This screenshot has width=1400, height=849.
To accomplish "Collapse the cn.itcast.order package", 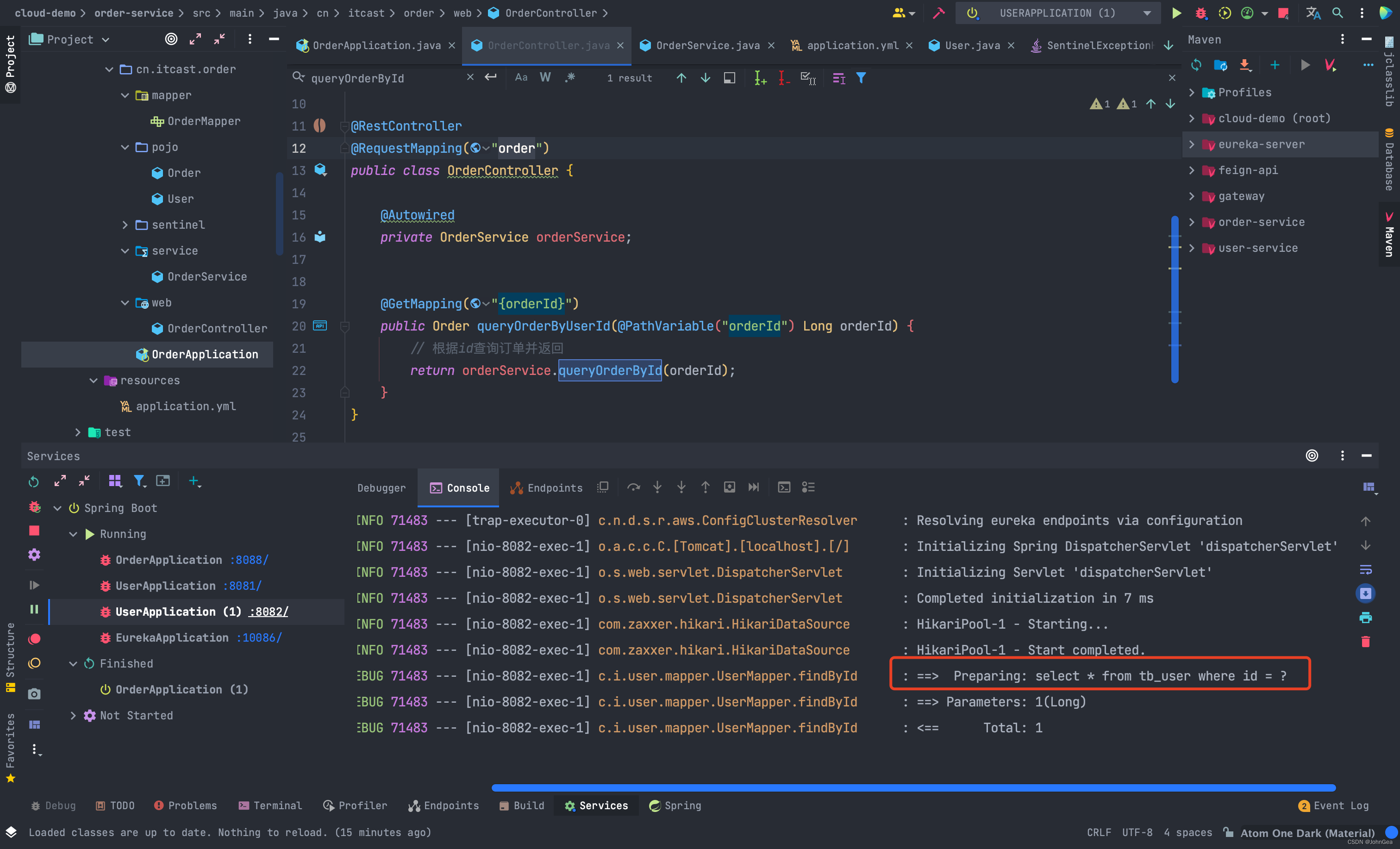I will [109, 69].
